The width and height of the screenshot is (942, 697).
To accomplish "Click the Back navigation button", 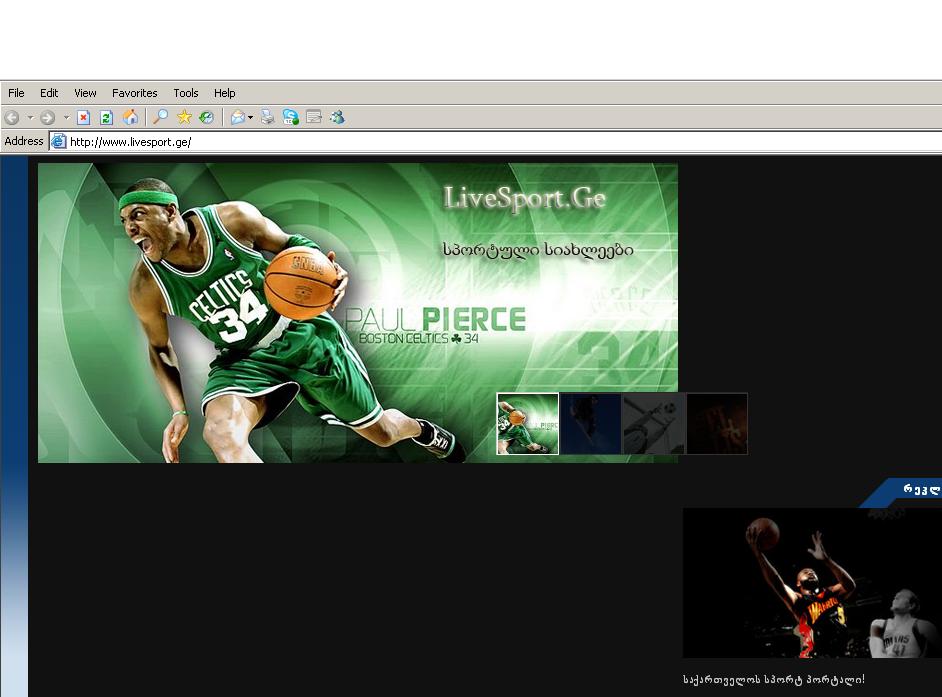I will [12, 117].
